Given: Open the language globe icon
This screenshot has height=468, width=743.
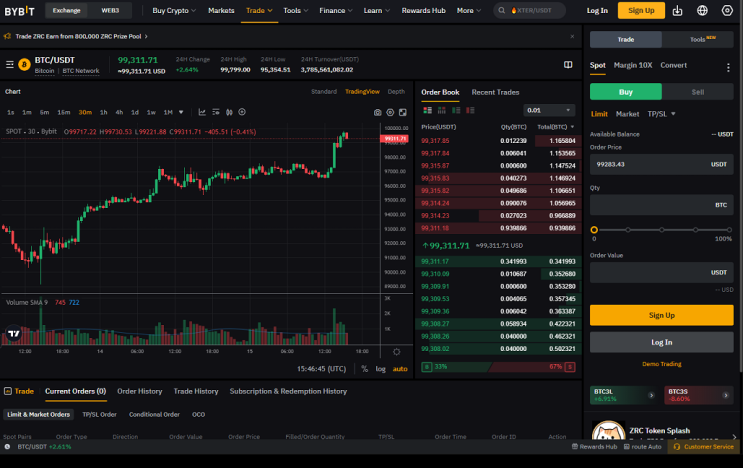Looking at the screenshot, I should [702, 10].
